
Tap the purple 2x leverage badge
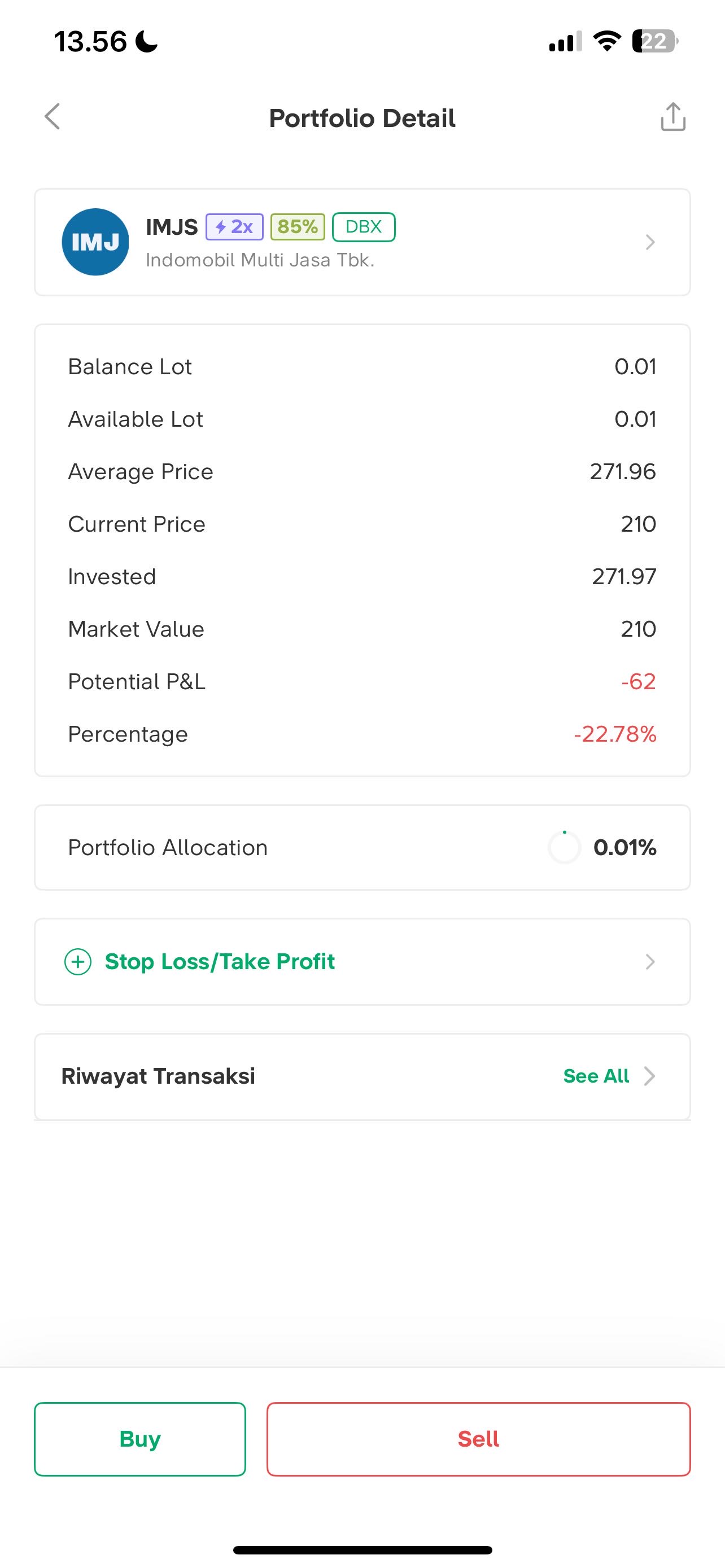(x=234, y=227)
